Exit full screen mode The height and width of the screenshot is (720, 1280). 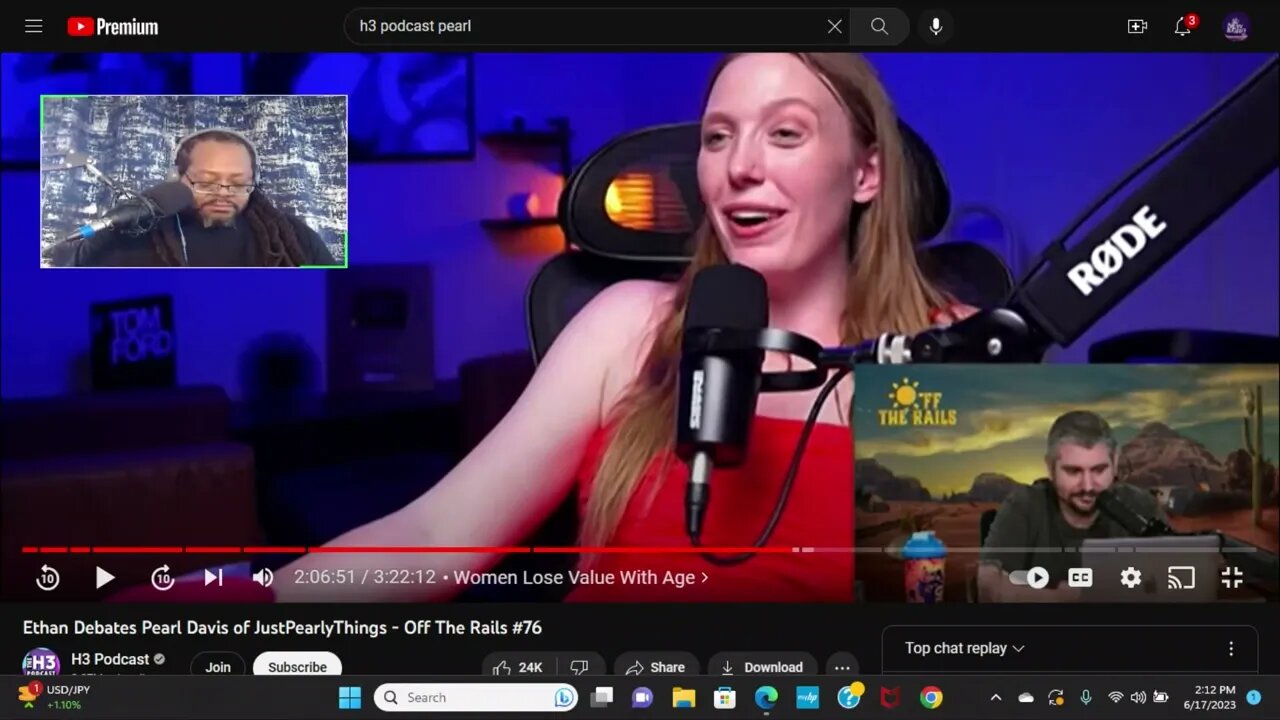click(x=1232, y=577)
